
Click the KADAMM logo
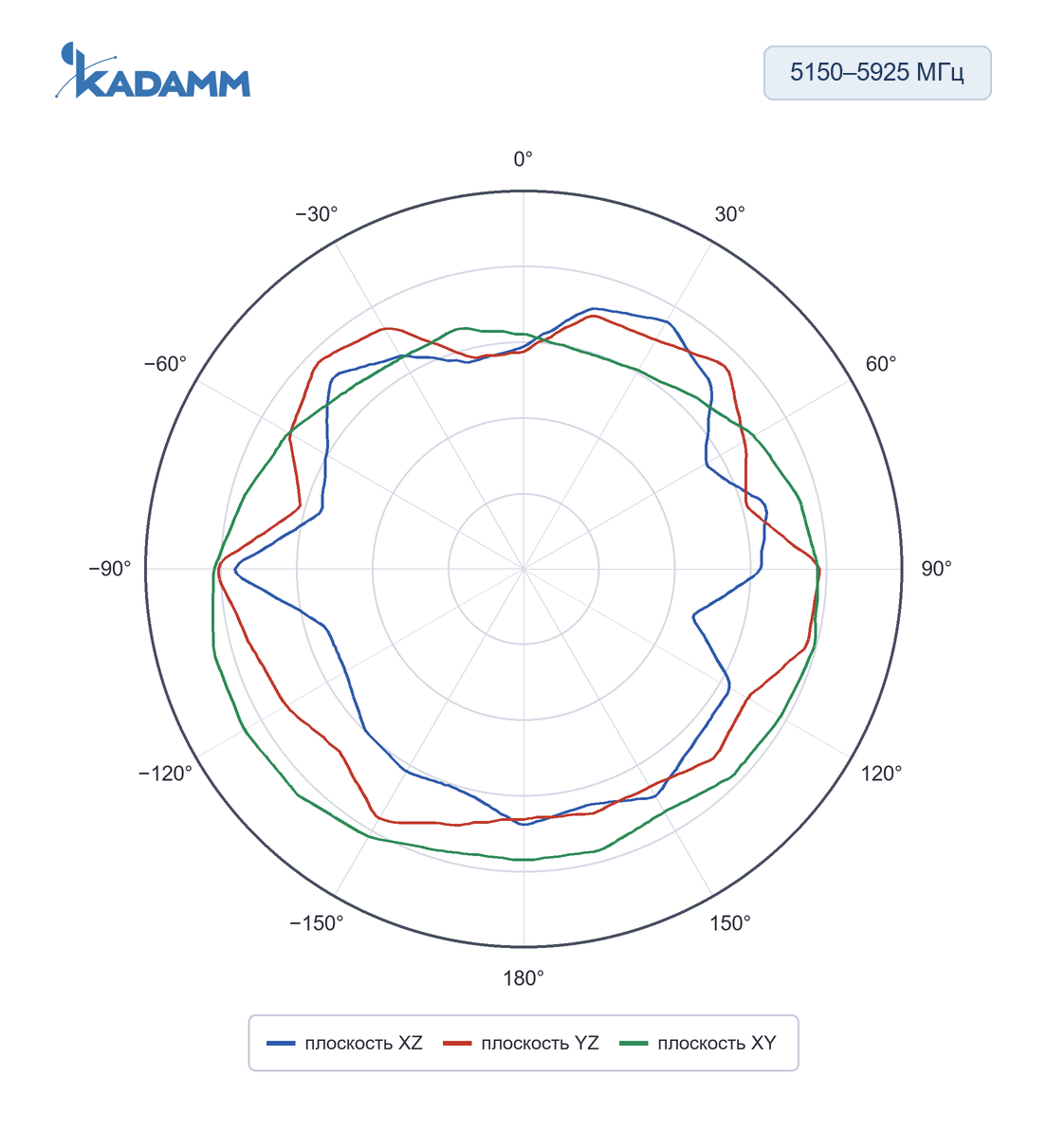pyautogui.click(x=153, y=71)
